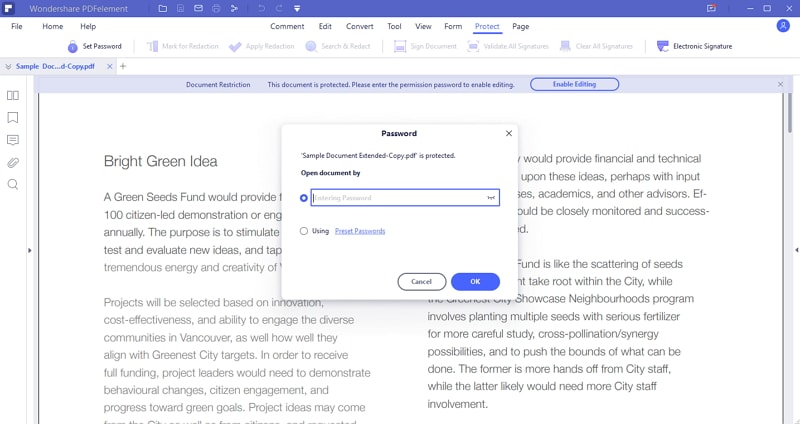
Task: Open the comments panel icon
Action: [x=13, y=140]
